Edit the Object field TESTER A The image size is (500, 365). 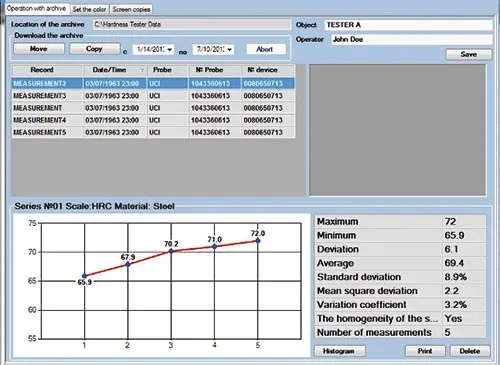(408, 25)
